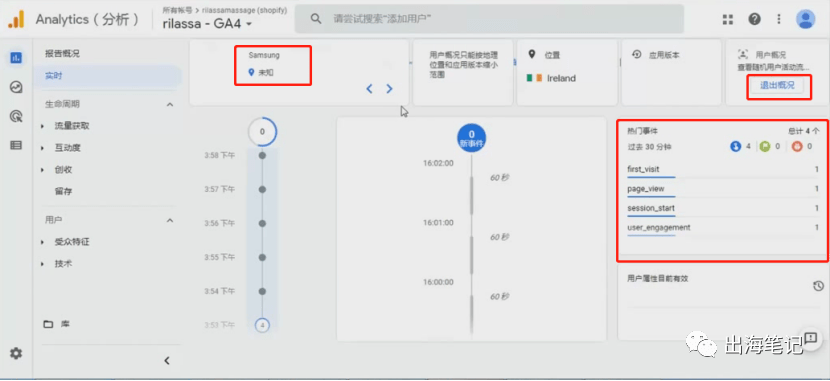Open the Reports icon in left rail

(x=16, y=58)
